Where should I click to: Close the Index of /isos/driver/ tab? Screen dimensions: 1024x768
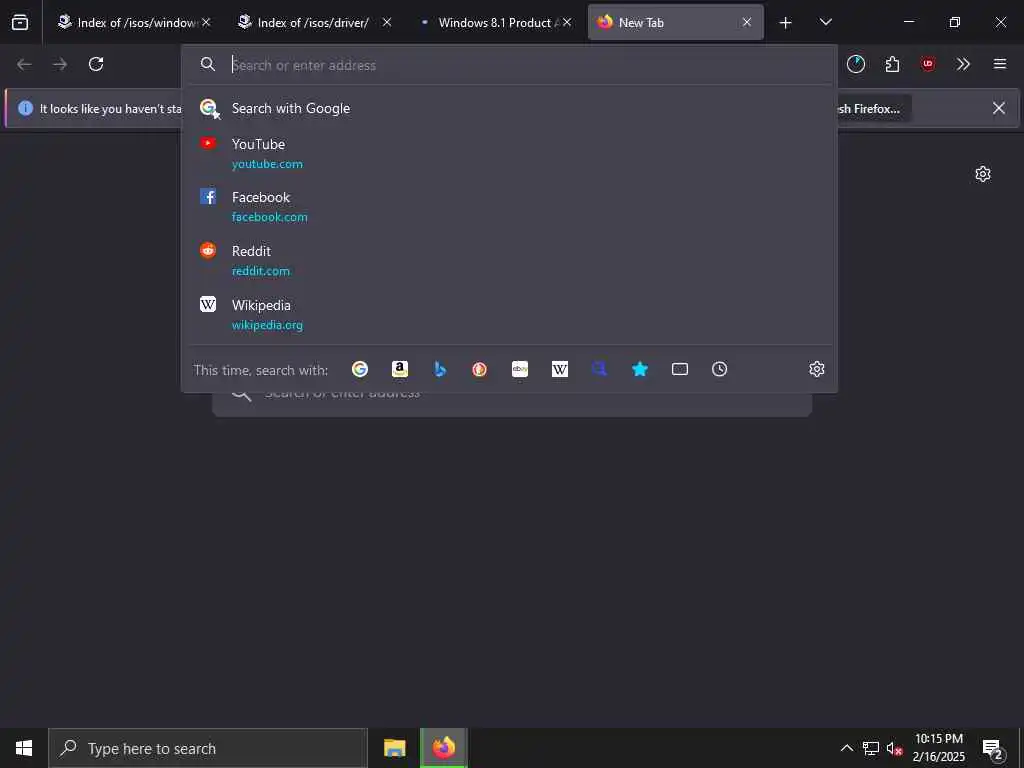(x=387, y=22)
